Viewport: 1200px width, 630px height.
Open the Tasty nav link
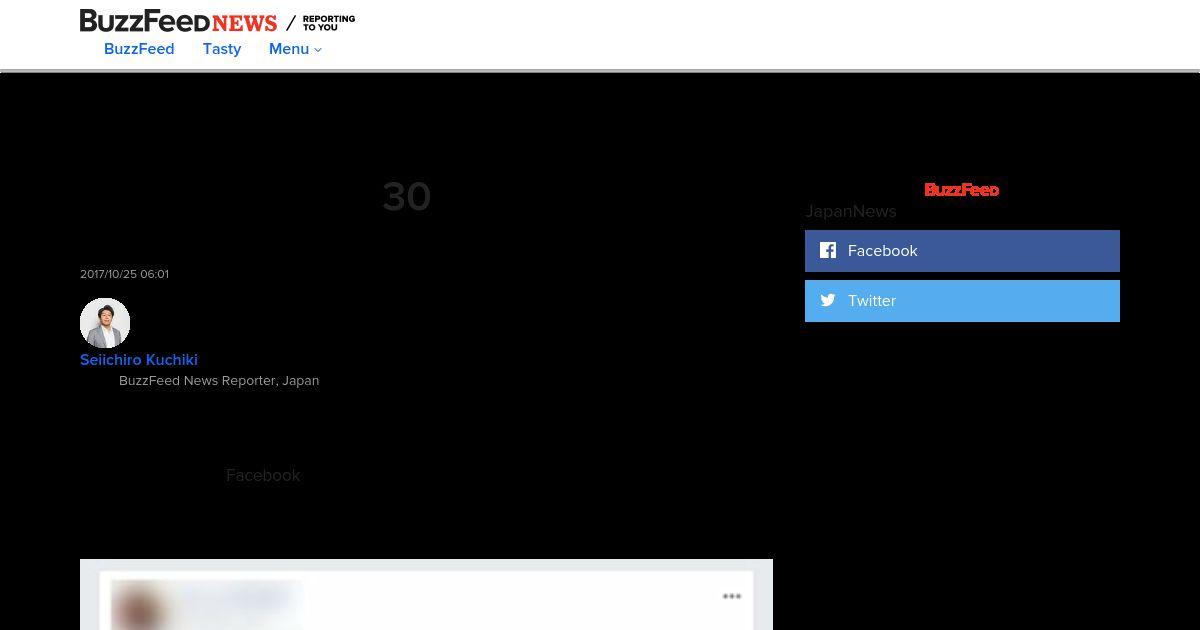222,49
